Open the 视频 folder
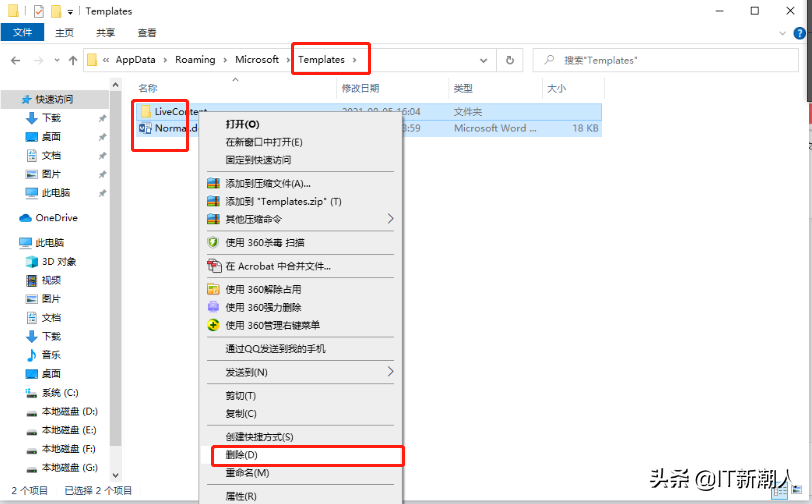 [51, 280]
